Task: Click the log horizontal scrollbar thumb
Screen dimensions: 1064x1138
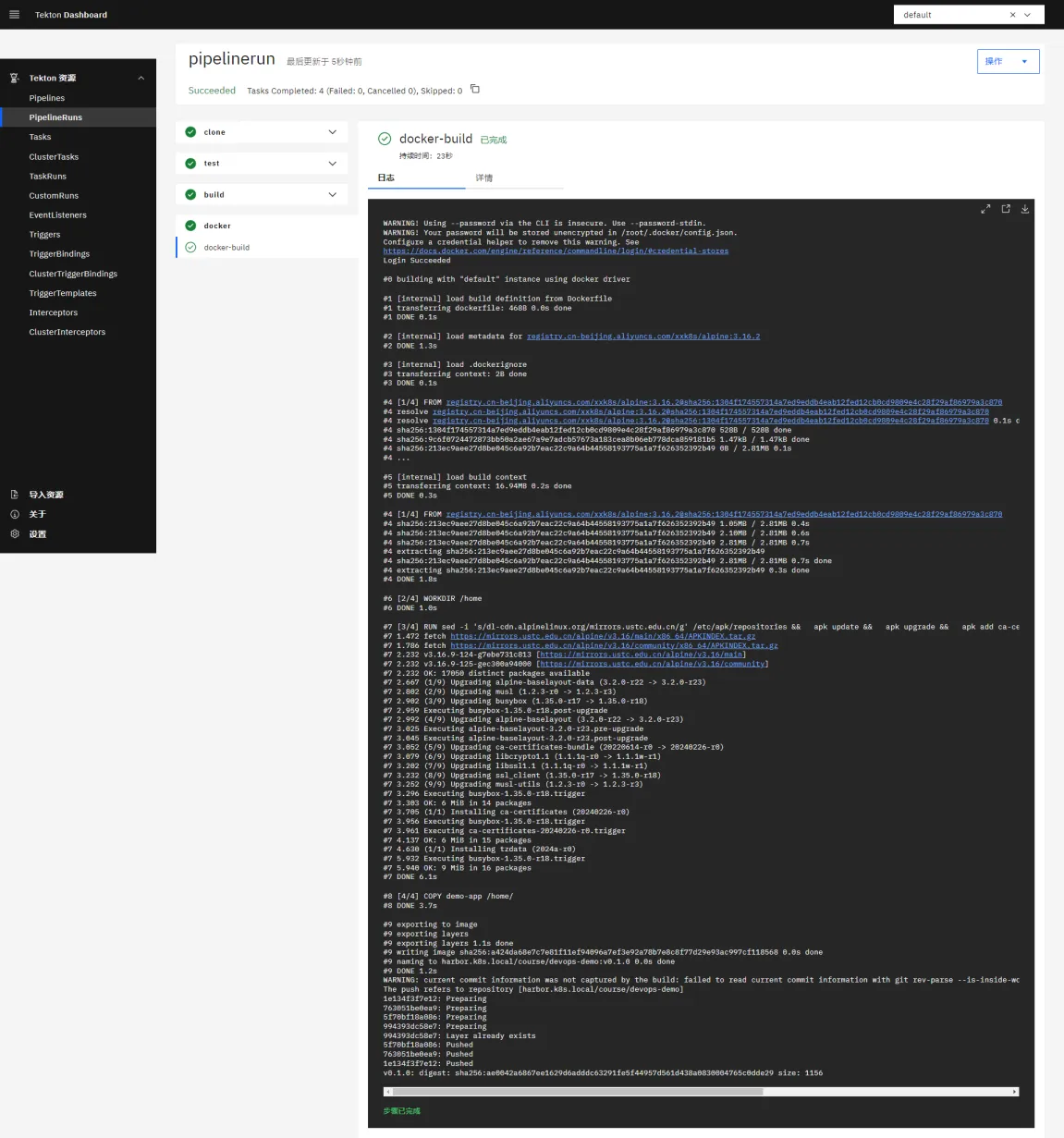Action: (x=578, y=1092)
